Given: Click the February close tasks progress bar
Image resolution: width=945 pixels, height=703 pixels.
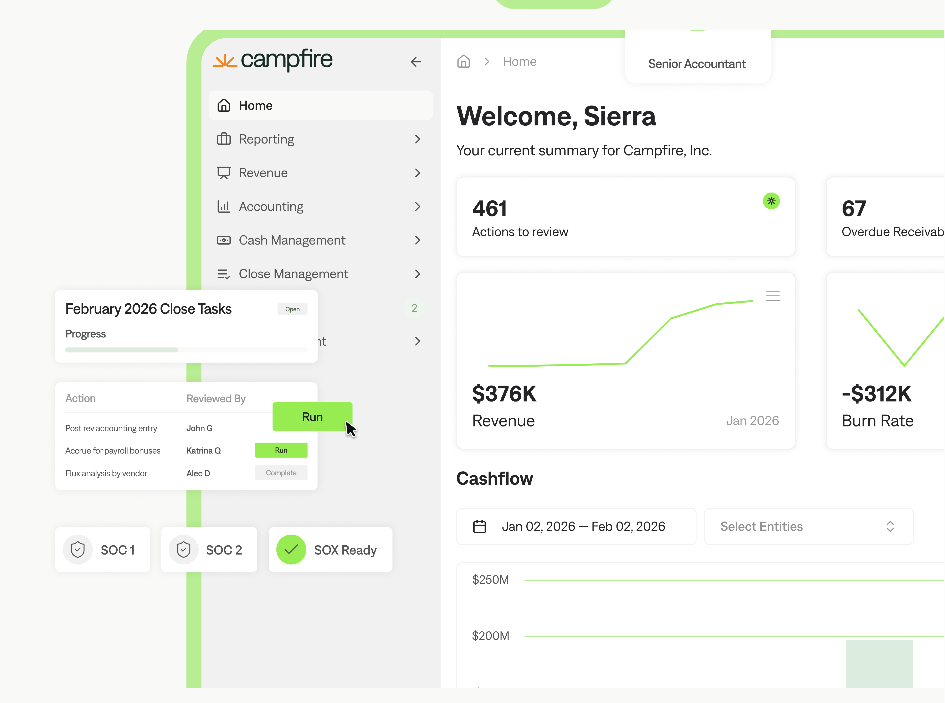Looking at the screenshot, I should coord(185,350).
